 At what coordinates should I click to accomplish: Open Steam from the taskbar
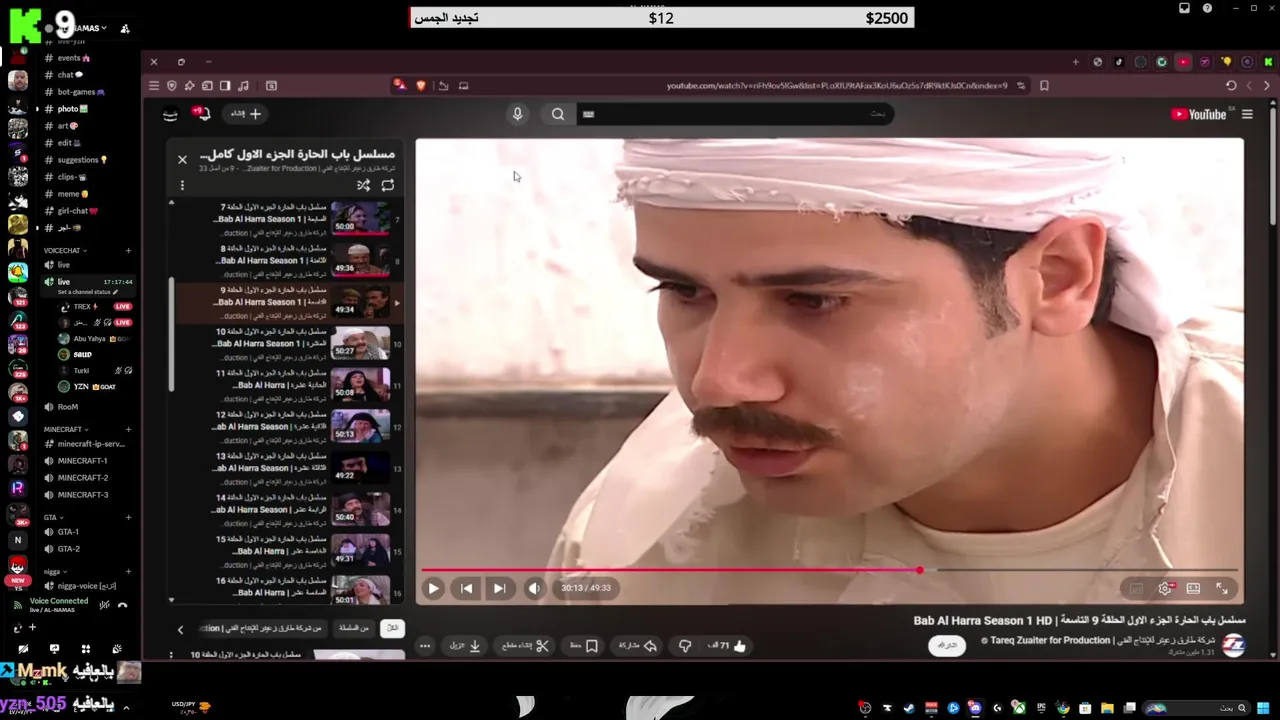point(909,708)
